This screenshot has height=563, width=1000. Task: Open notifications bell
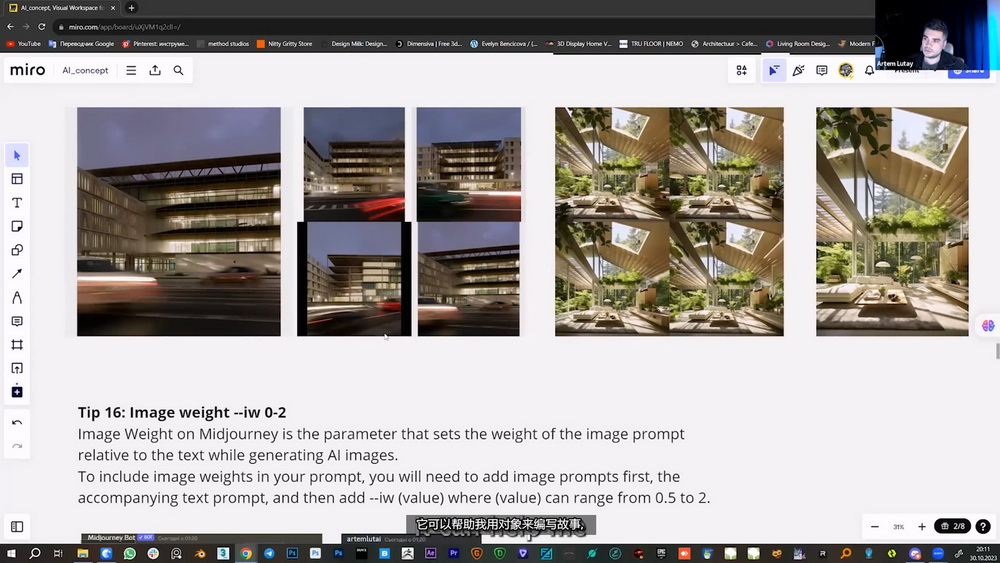(869, 70)
